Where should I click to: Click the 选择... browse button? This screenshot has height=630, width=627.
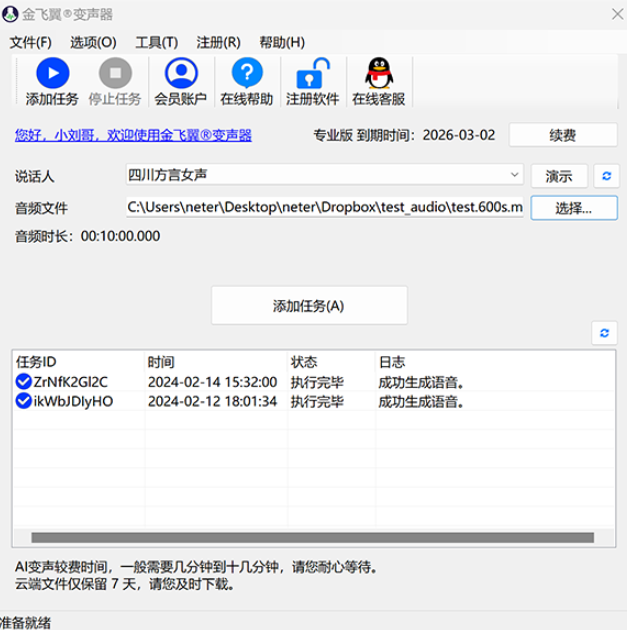574,208
